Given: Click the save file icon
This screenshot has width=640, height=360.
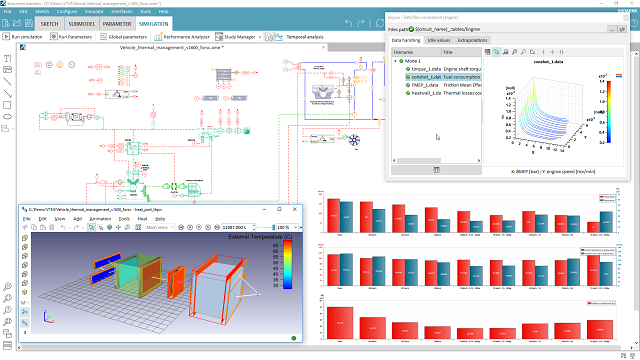Looking at the screenshot, I should pos(29,23).
